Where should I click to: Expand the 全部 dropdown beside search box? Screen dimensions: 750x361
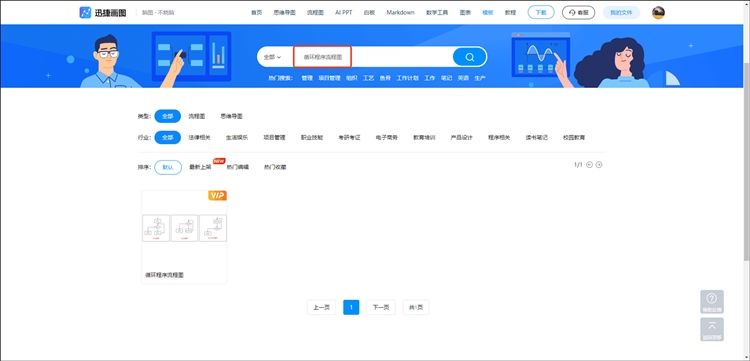(272, 57)
